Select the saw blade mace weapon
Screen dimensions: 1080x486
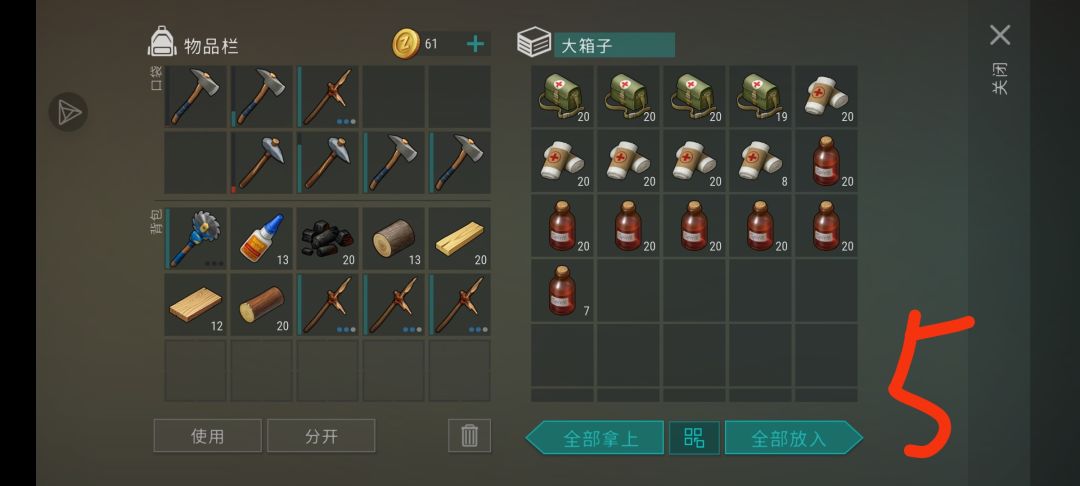(x=196, y=238)
